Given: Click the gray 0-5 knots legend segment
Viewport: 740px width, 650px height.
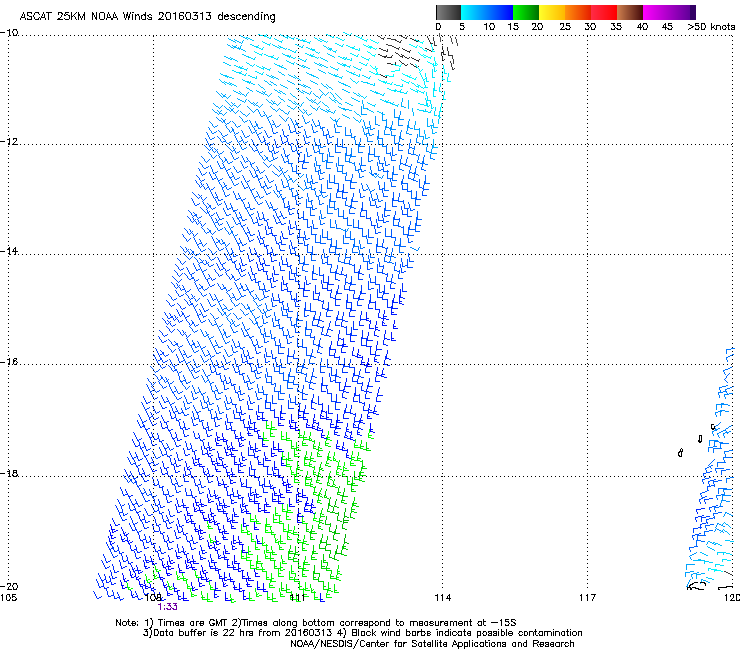Looking at the screenshot, I should point(448,12).
